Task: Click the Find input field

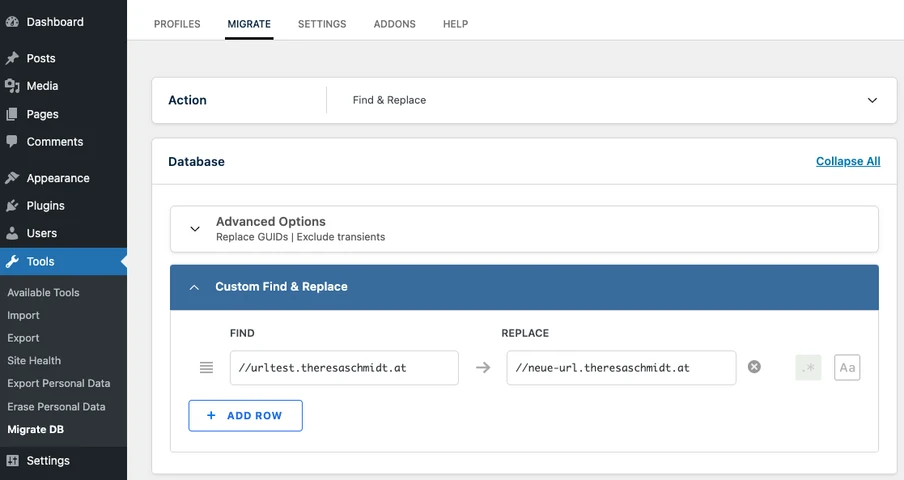Action: 344,368
